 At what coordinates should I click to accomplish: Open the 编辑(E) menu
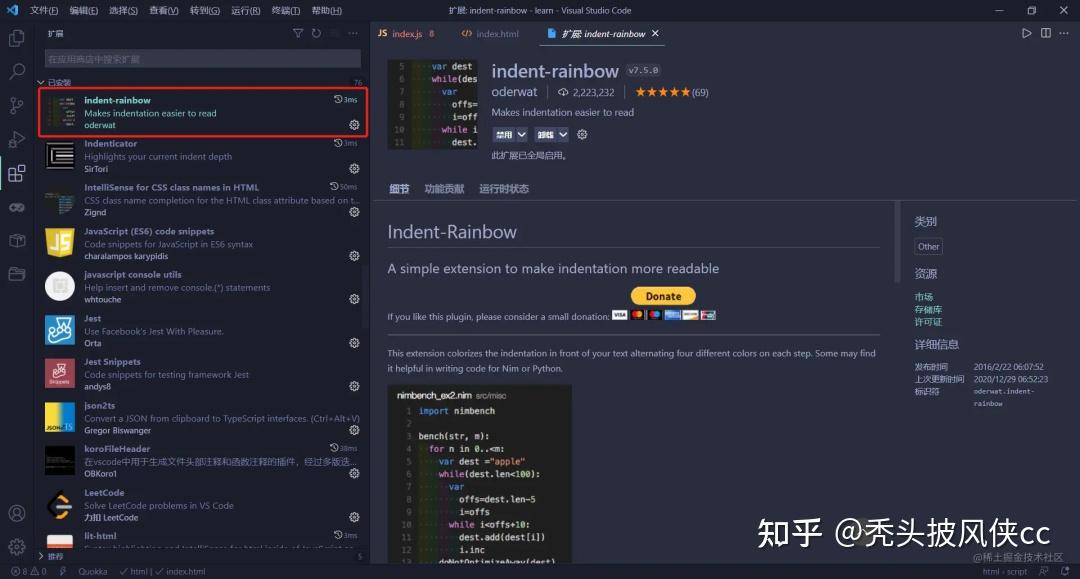pyautogui.click(x=83, y=10)
